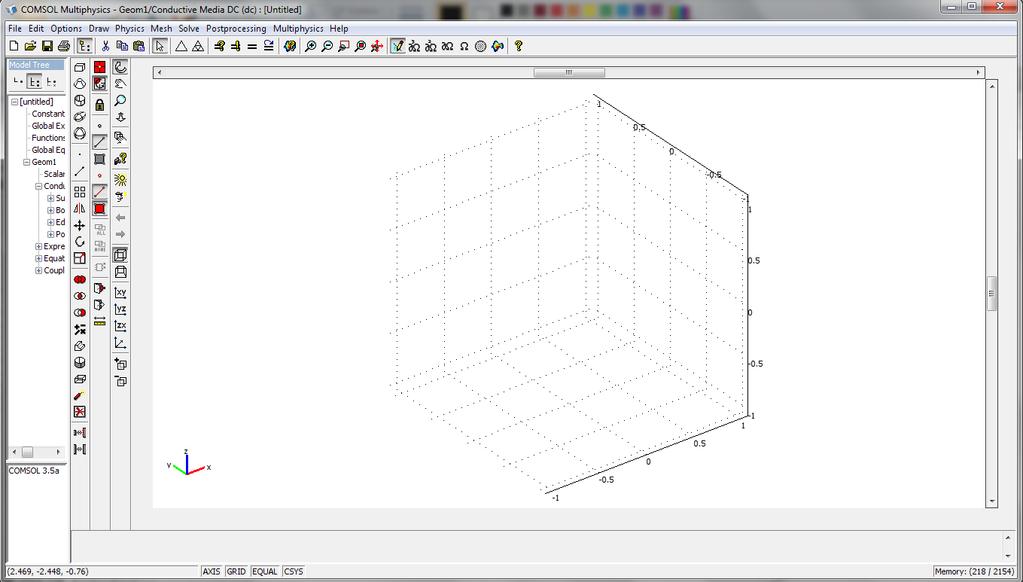Screen dimensions: 1023x582
Task: Collapse the Geom1 tree node
Action: (27, 162)
